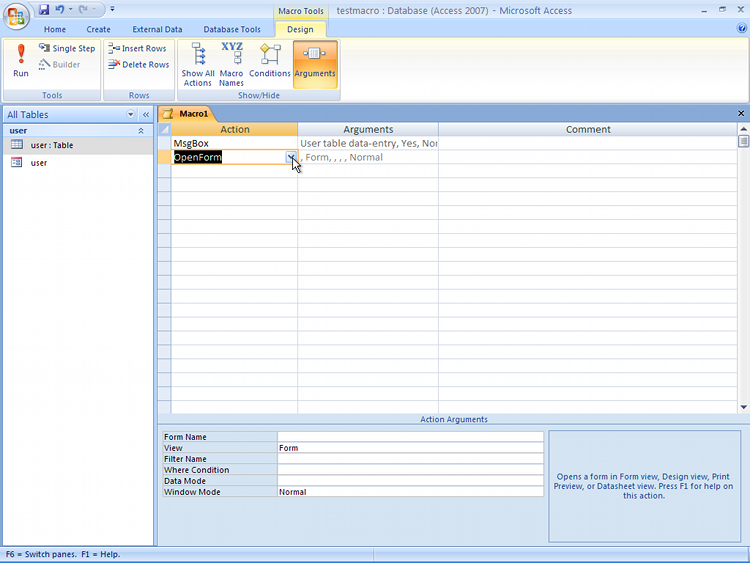Click the Builder button
This screenshot has height=563, width=750.
(59, 65)
